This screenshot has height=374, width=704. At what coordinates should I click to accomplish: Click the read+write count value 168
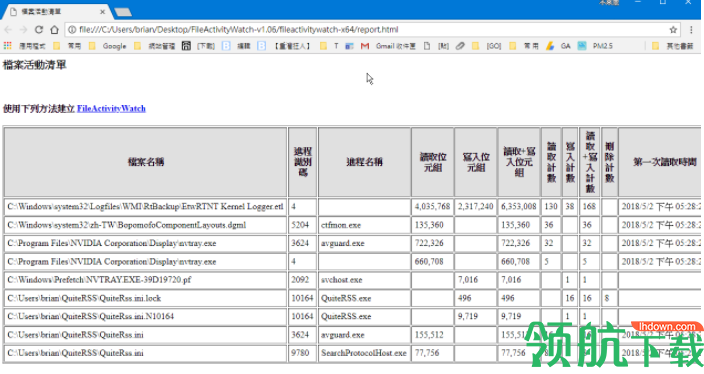[589, 207]
